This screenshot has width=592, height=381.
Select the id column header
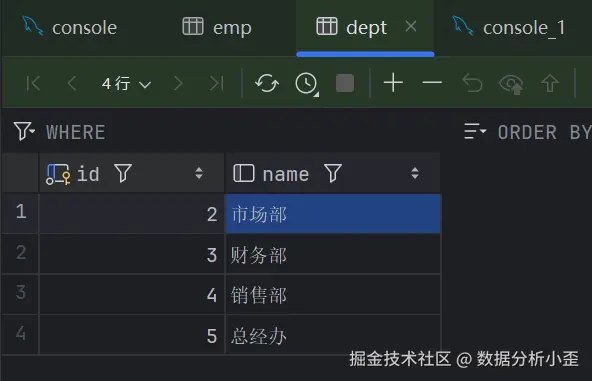pos(132,173)
